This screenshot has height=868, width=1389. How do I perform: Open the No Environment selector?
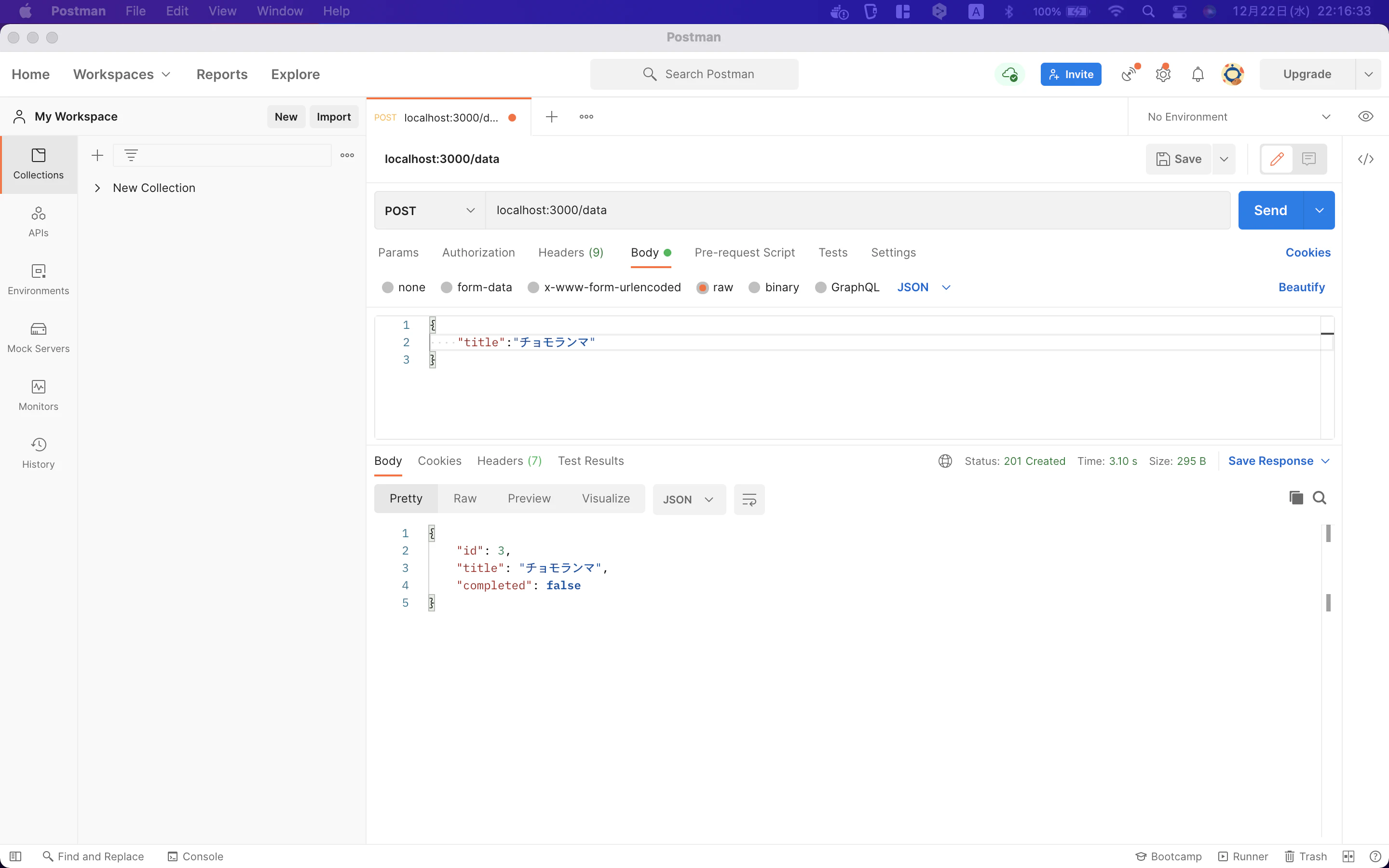(1239, 117)
